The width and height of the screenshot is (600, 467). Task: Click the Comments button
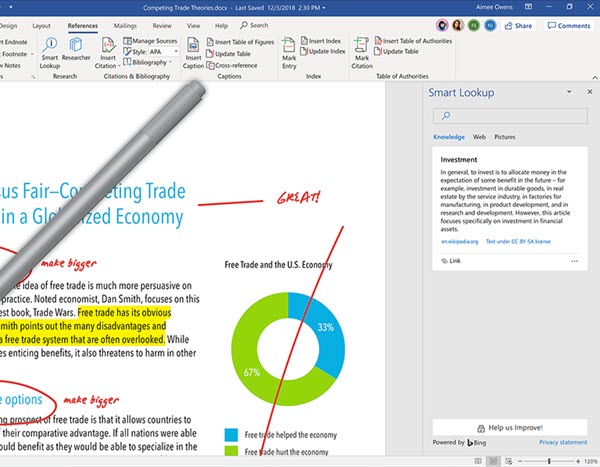coord(569,26)
